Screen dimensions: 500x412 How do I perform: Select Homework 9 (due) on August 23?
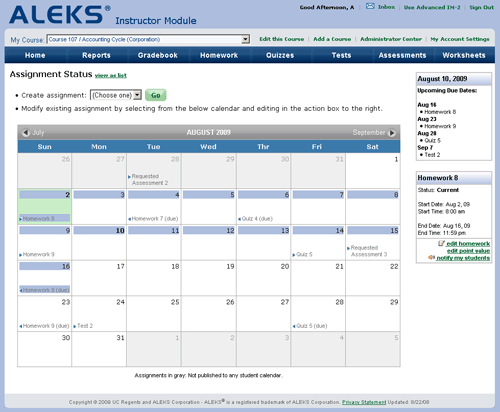pos(44,326)
